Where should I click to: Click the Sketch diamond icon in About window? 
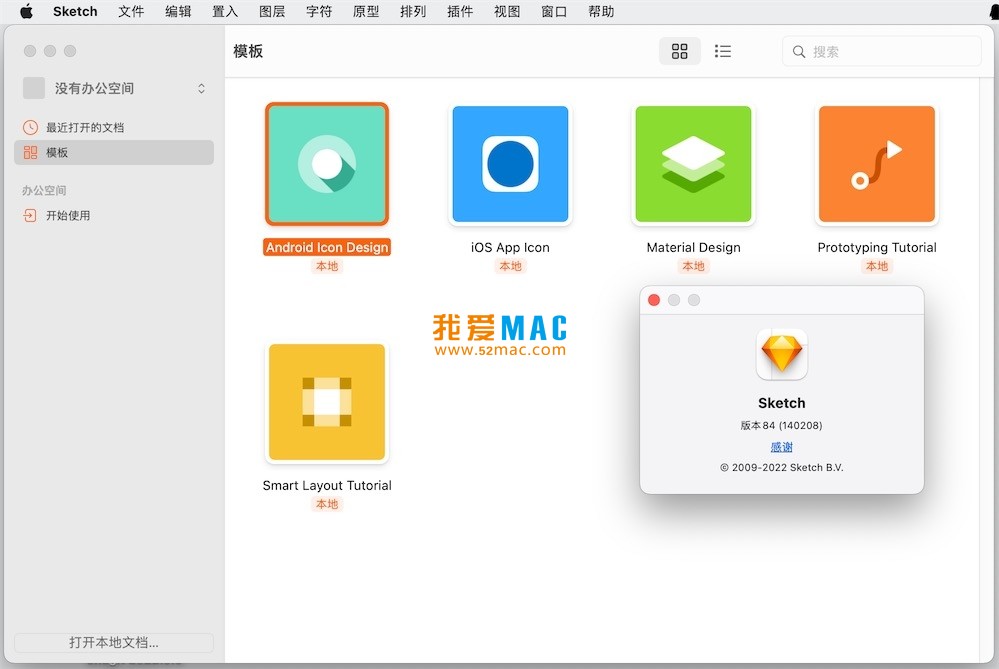coord(781,354)
